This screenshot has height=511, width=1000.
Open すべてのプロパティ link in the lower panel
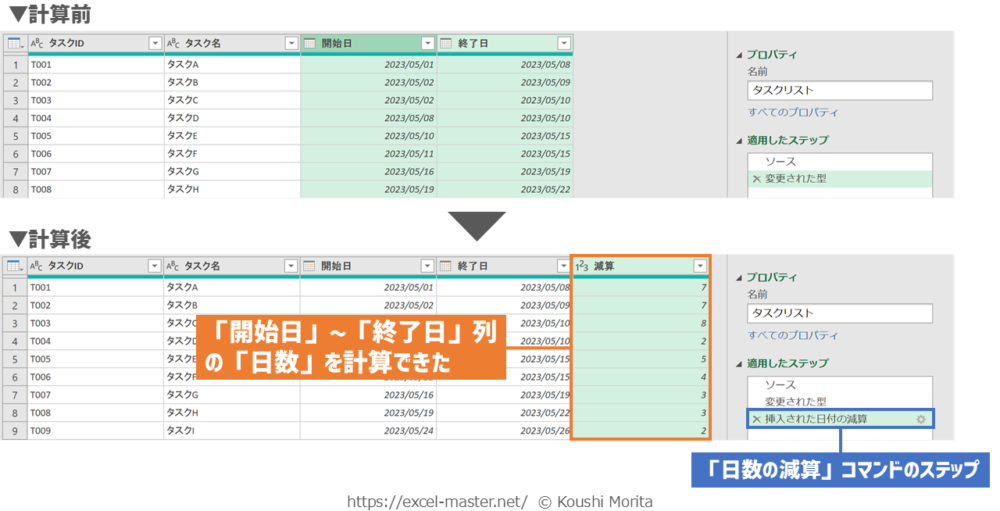pyautogui.click(x=793, y=335)
